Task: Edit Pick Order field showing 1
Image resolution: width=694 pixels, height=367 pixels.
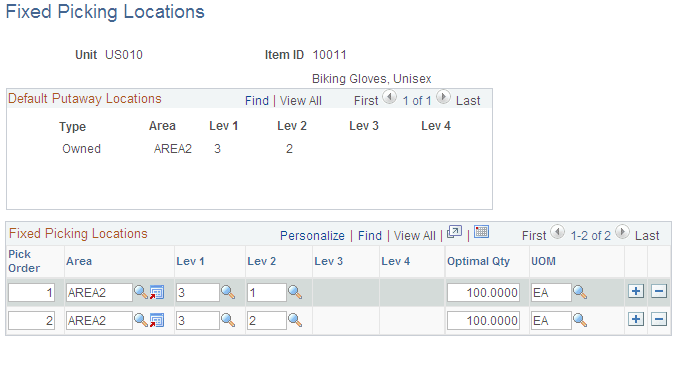Action: (31, 293)
